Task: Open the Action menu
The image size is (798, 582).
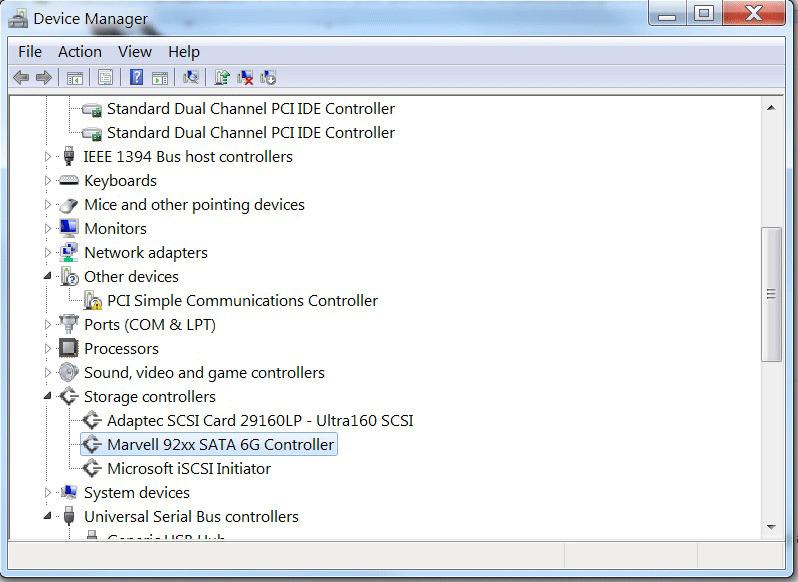Action: pyautogui.click(x=80, y=52)
